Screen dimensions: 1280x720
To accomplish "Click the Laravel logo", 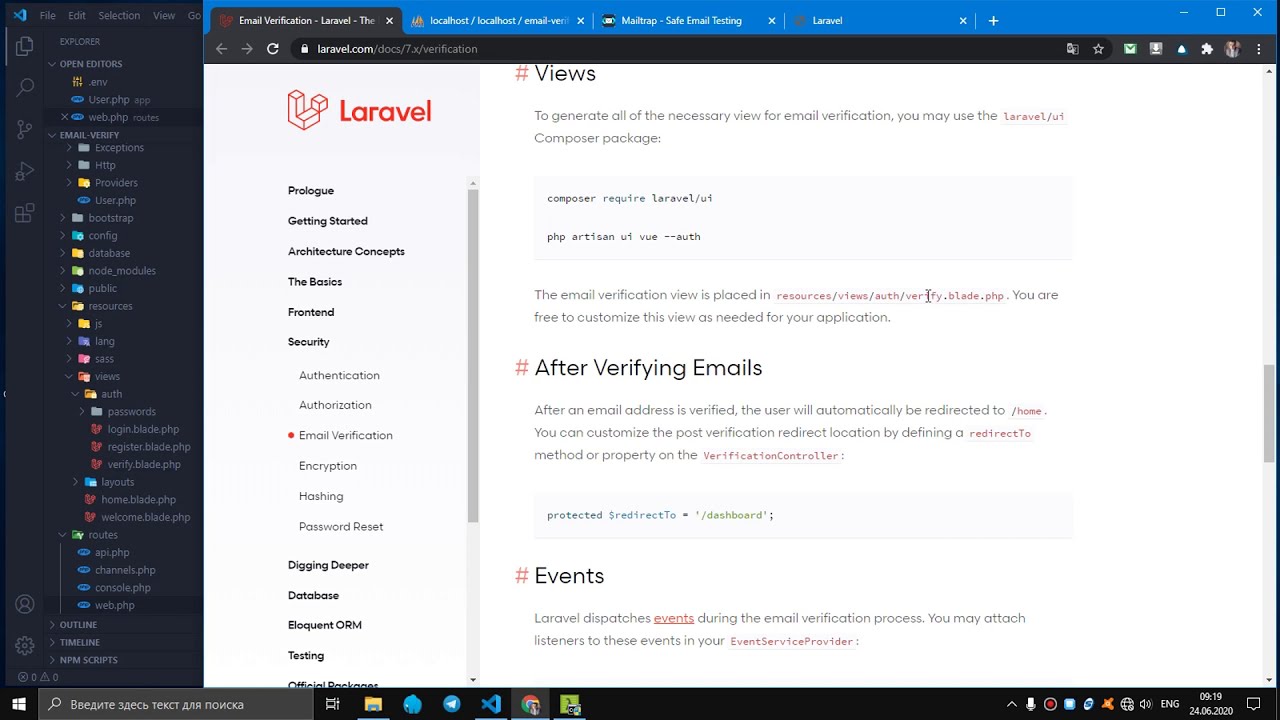I will point(359,110).
